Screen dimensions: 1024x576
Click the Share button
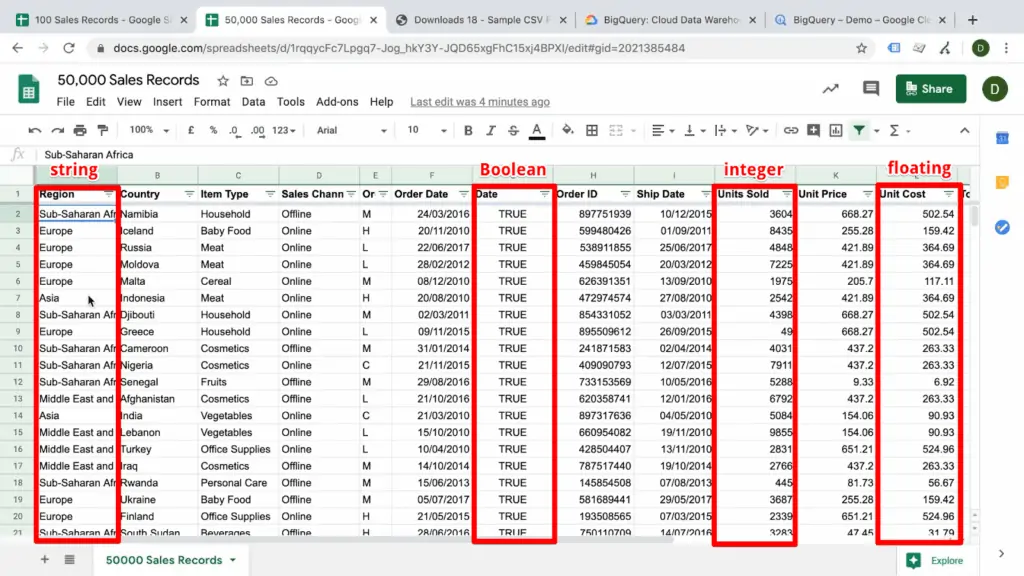(929, 88)
